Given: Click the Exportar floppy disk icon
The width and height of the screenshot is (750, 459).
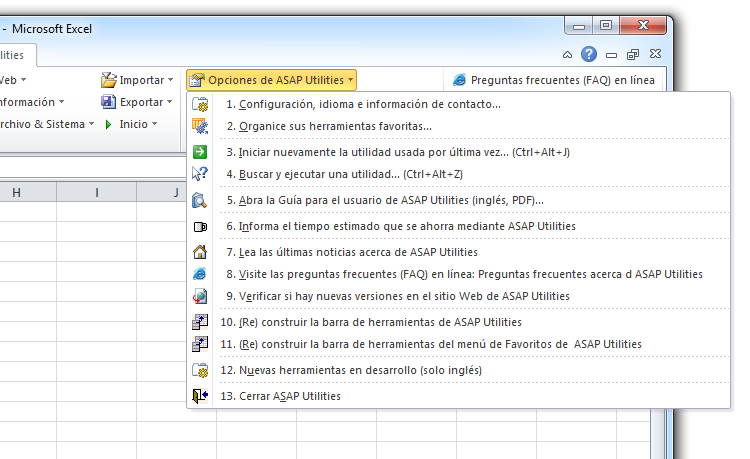Looking at the screenshot, I should point(108,102).
